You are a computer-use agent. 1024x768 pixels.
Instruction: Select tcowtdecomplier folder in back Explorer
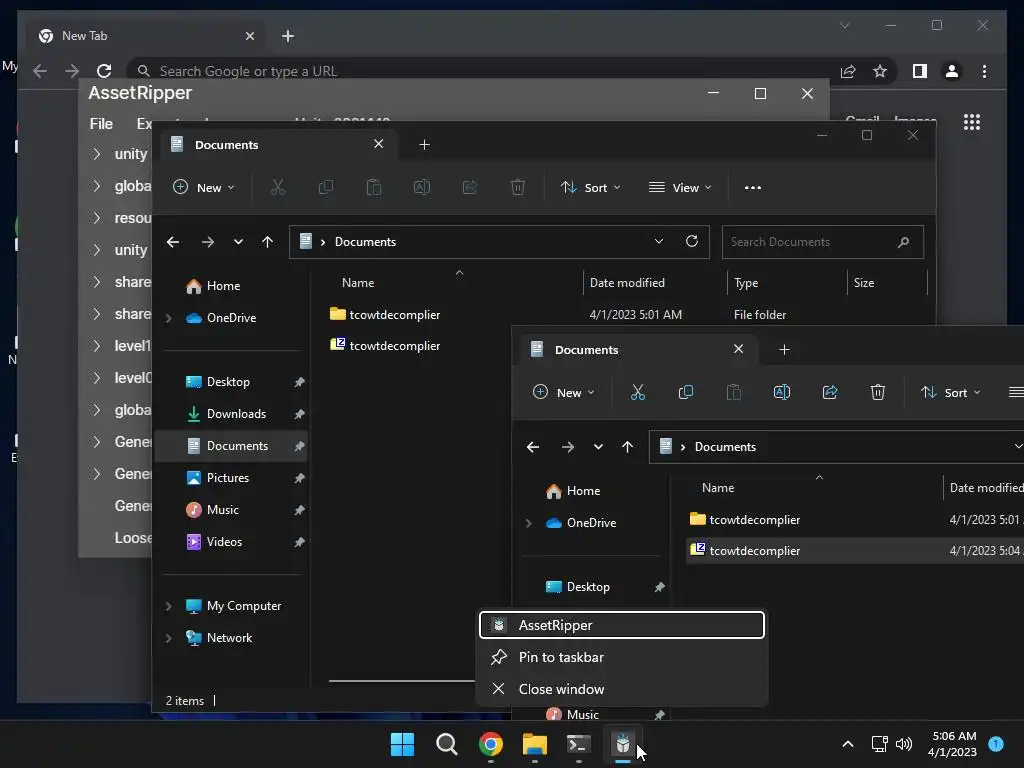394,315
